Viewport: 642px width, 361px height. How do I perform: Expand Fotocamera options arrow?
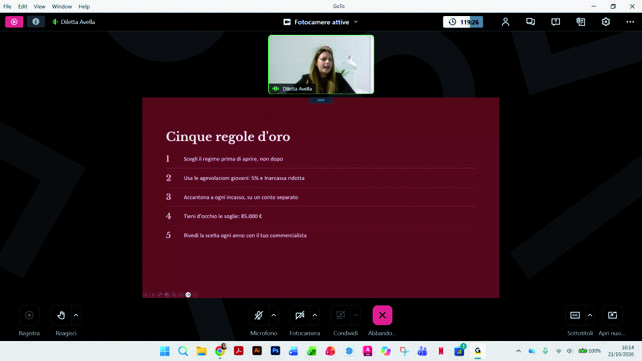point(314,315)
